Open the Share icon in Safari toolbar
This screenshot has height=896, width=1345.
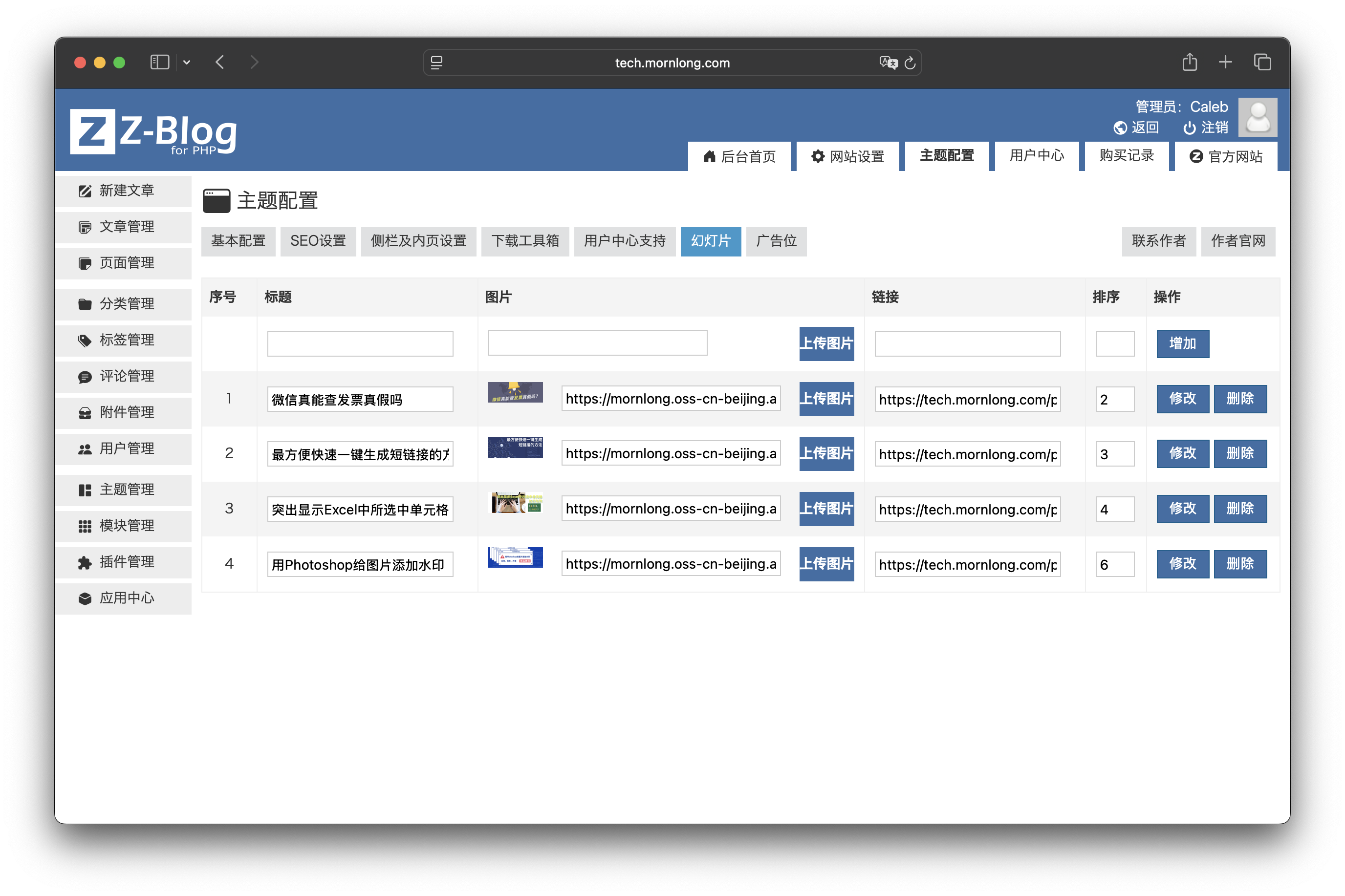[x=1190, y=62]
